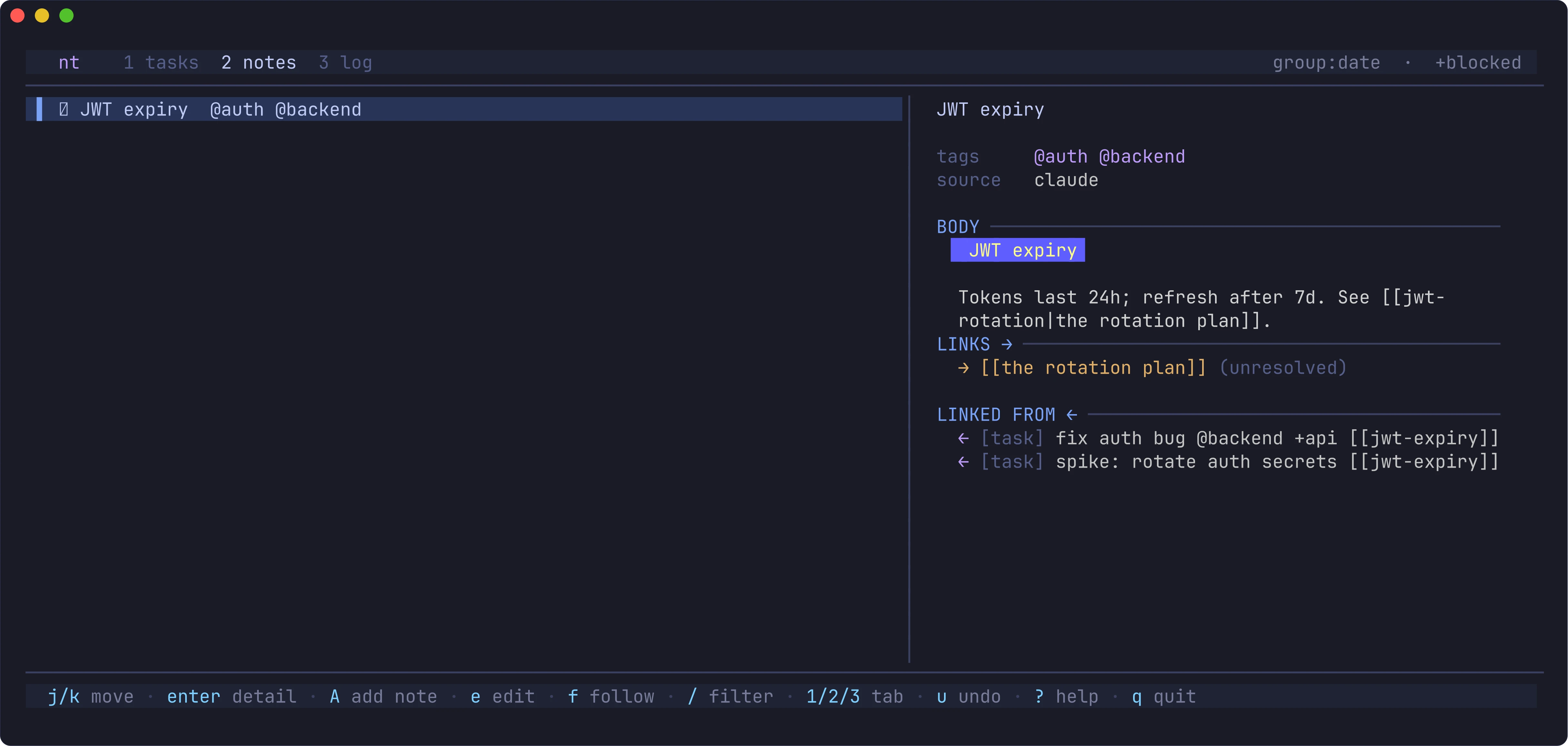The width and height of the screenshot is (1568, 746).
Task: Click the LINKS section right arrow
Action: [x=1007, y=344]
